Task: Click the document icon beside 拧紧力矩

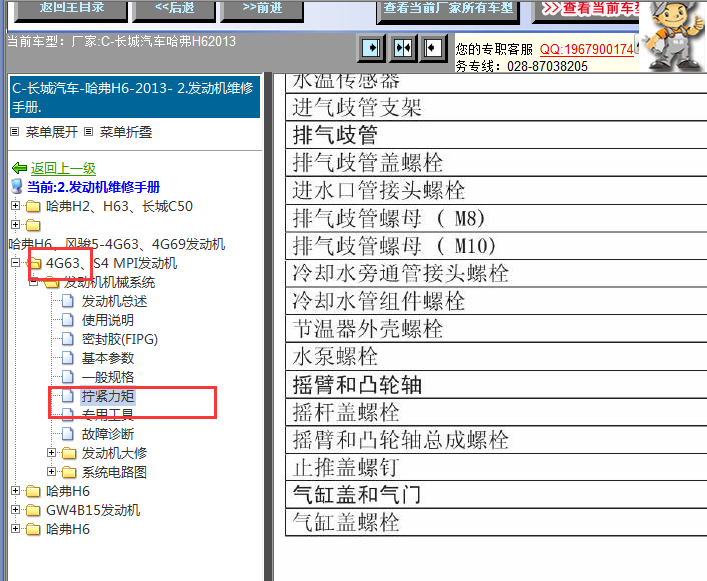Action: point(68,396)
